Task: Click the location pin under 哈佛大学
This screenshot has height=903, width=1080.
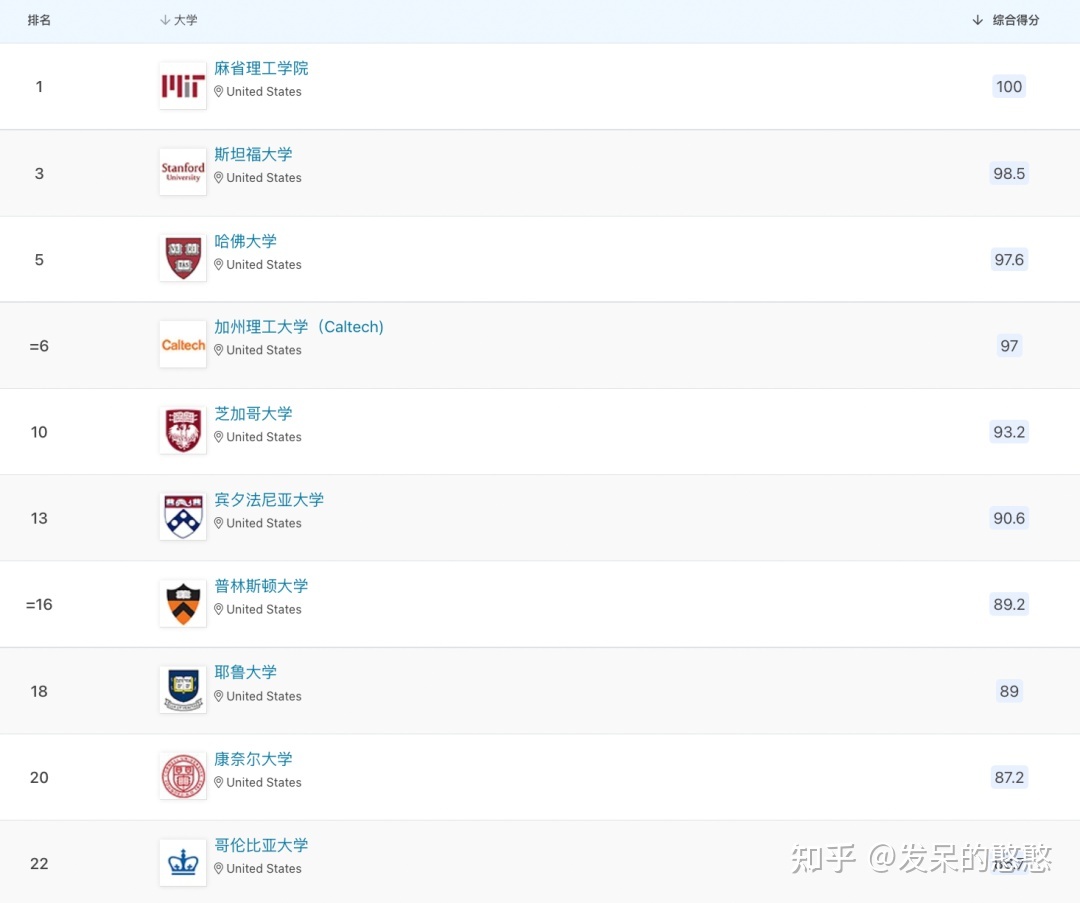Action: tap(218, 264)
